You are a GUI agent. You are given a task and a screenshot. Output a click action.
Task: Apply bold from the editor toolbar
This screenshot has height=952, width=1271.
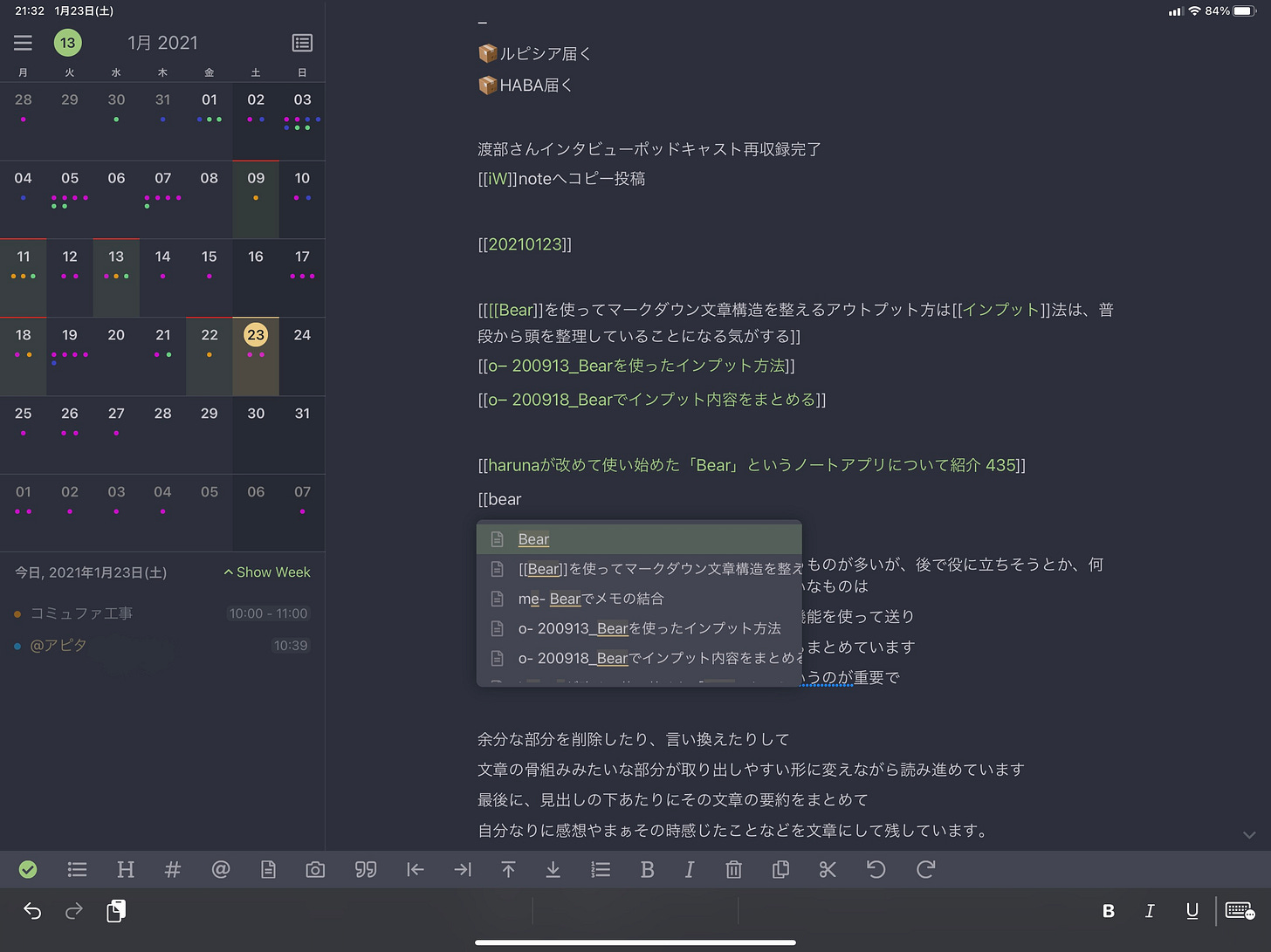[x=647, y=869]
